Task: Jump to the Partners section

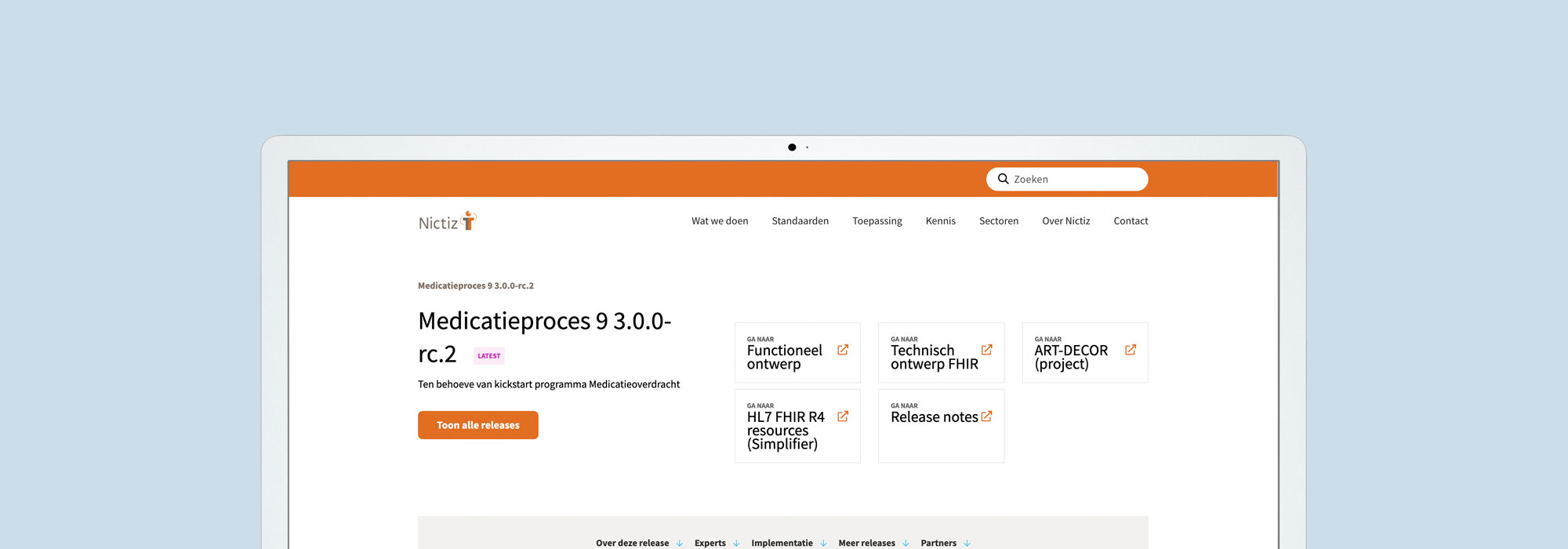Action: 938,543
